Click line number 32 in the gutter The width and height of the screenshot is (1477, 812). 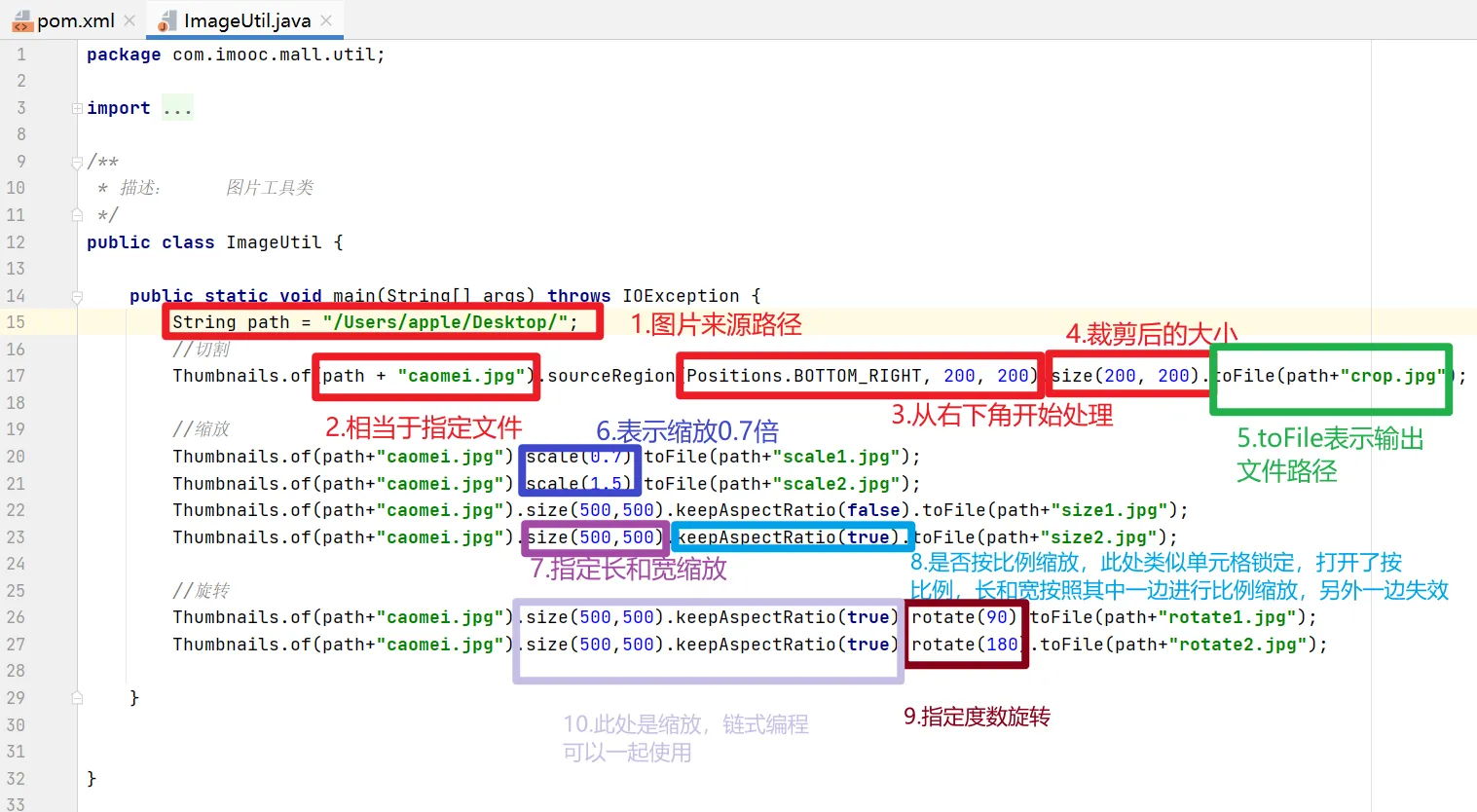(16, 779)
